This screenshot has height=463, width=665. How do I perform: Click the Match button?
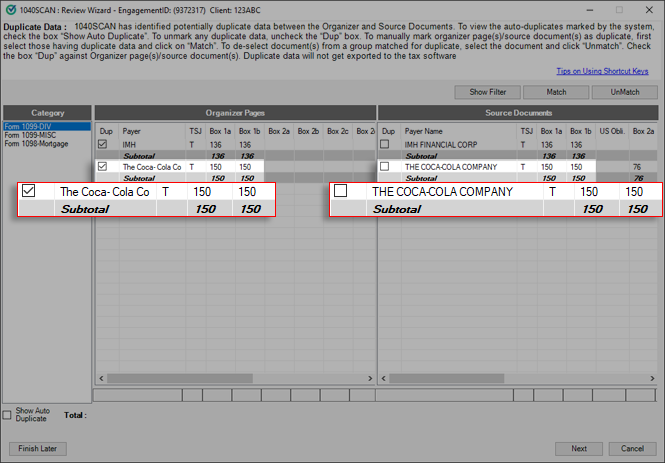click(x=556, y=92)
